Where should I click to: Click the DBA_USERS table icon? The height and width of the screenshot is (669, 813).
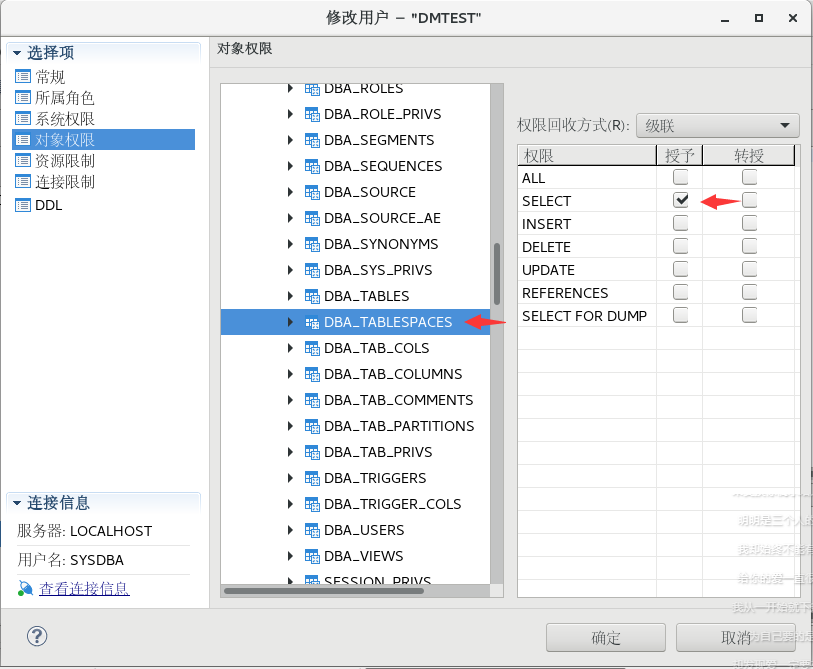tap(312, 531)
